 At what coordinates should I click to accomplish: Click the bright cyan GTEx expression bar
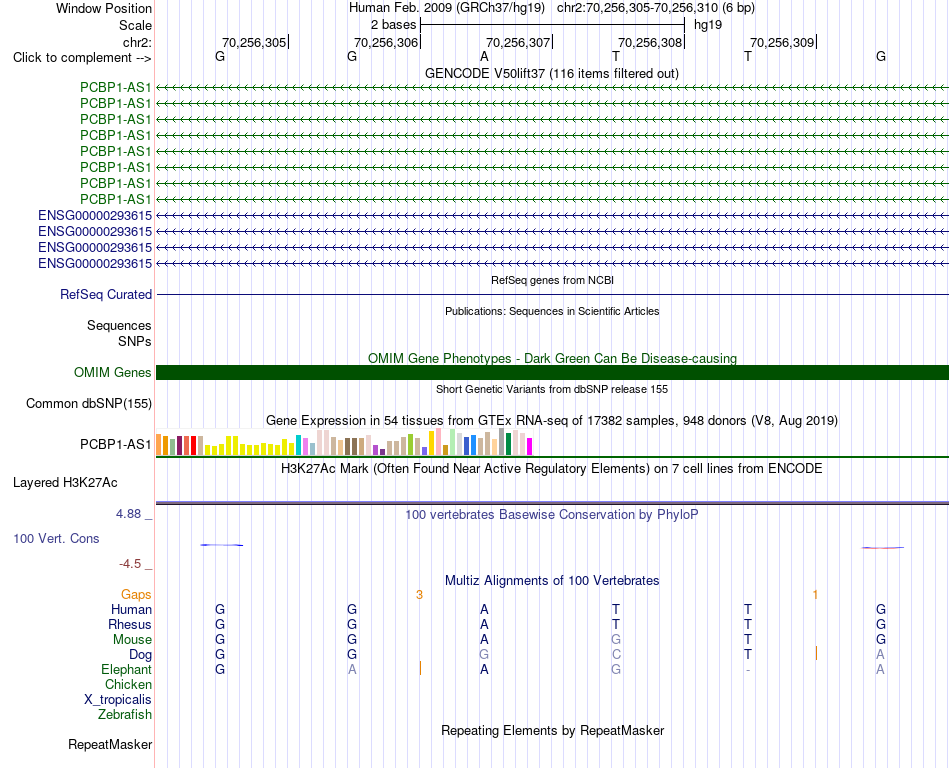[298, 445]
